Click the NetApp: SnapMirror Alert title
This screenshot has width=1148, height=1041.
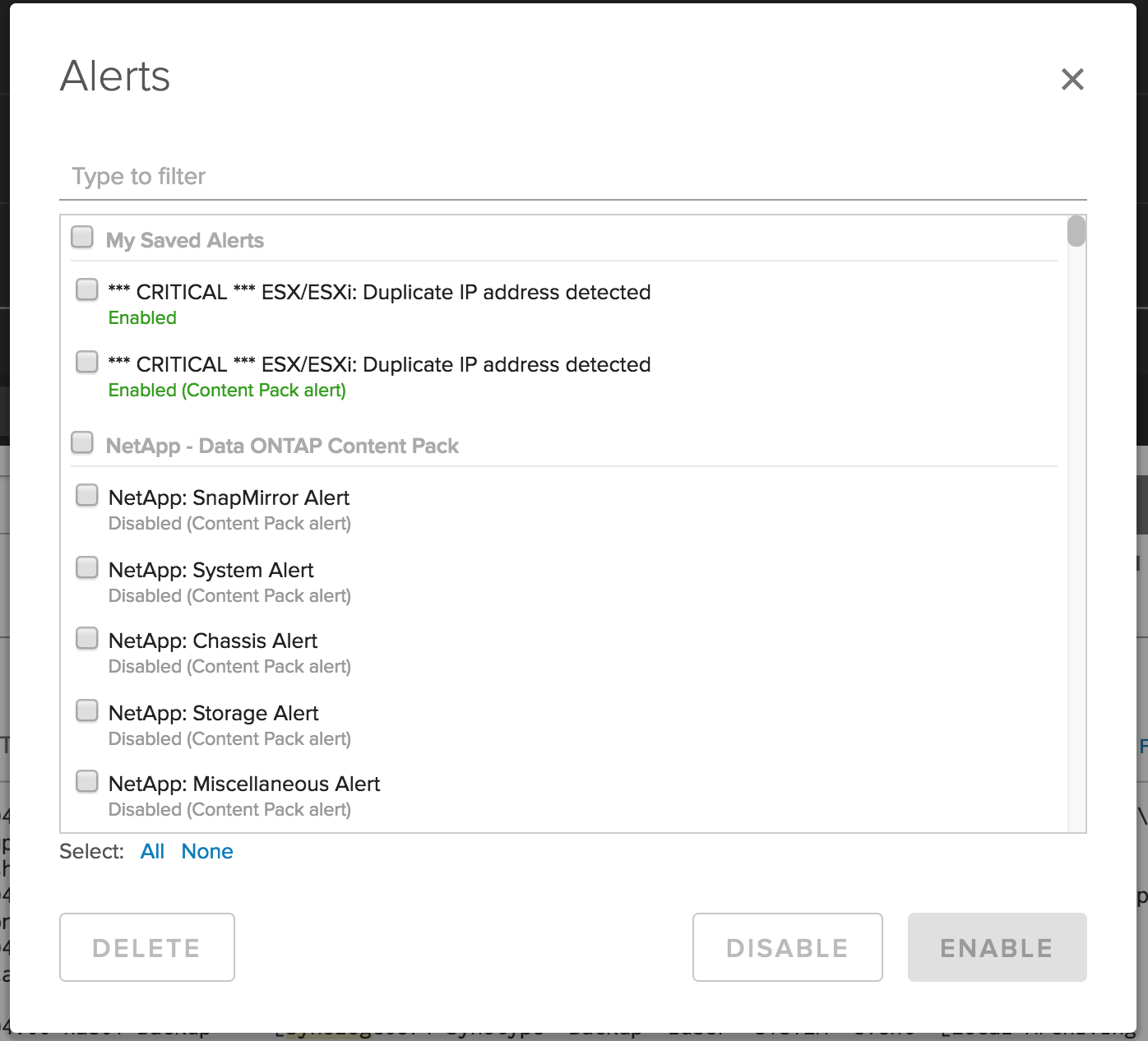(229, 498)
